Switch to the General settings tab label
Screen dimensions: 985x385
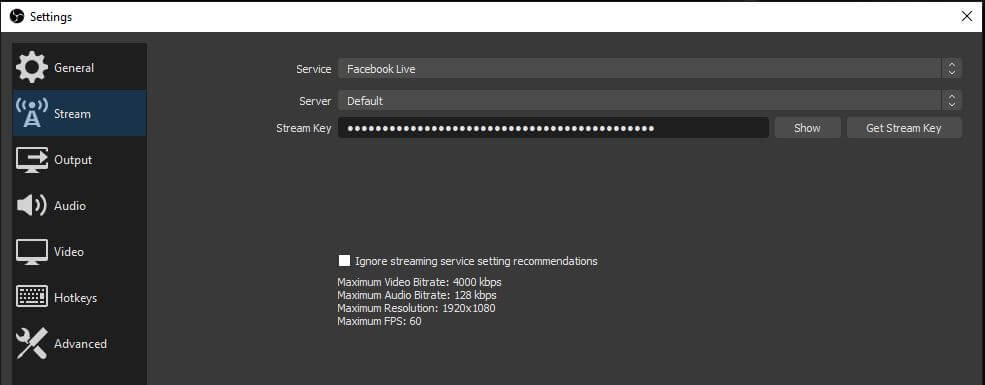74,68
